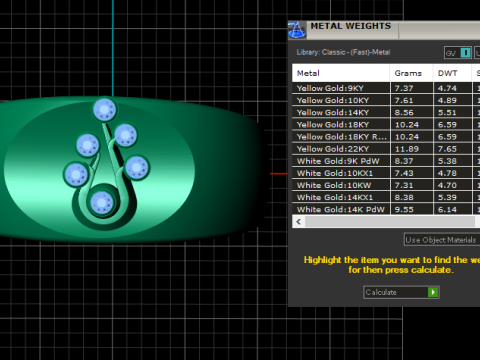This screenshot has width=480, height=360.
Task: Click the horizontal scrollbar track in table
Action: click(390, 222)
